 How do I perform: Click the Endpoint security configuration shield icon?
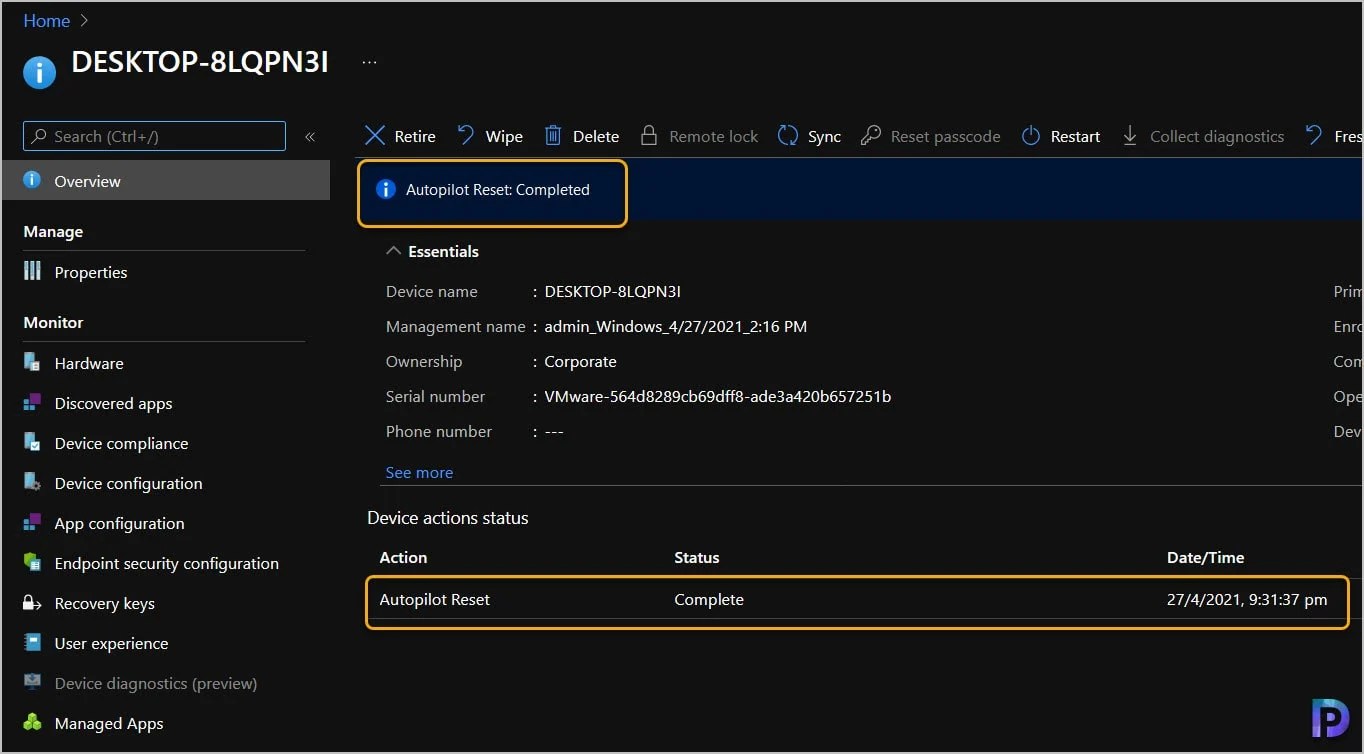point(33,563)
